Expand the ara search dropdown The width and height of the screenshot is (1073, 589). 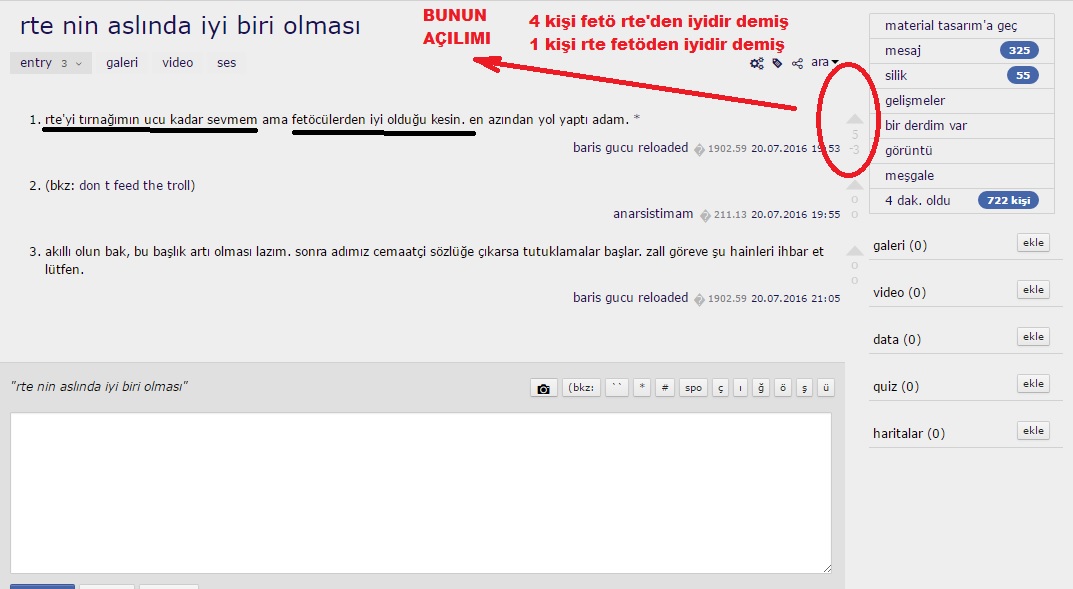825,62
